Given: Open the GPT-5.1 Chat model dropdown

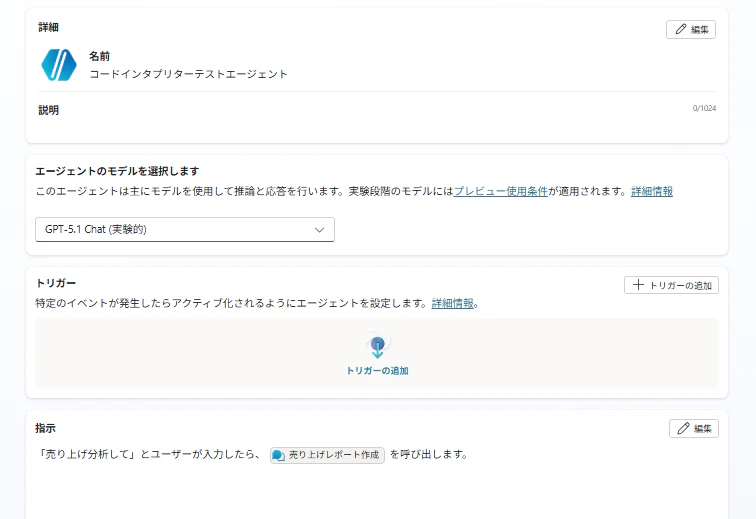Looking at the screenshot, I should tap(185, 229).
